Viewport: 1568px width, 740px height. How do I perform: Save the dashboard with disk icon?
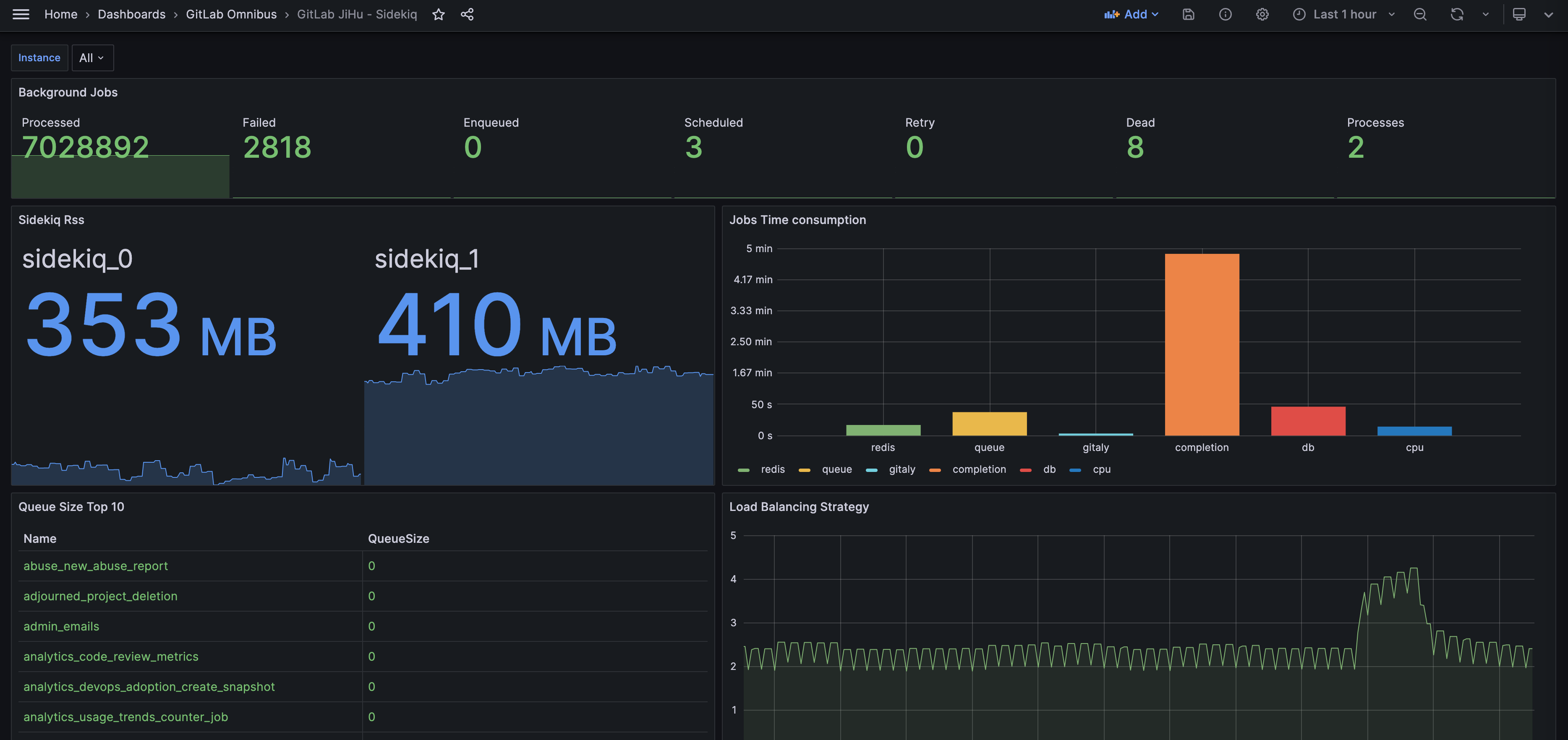[x=1188, y=14]
